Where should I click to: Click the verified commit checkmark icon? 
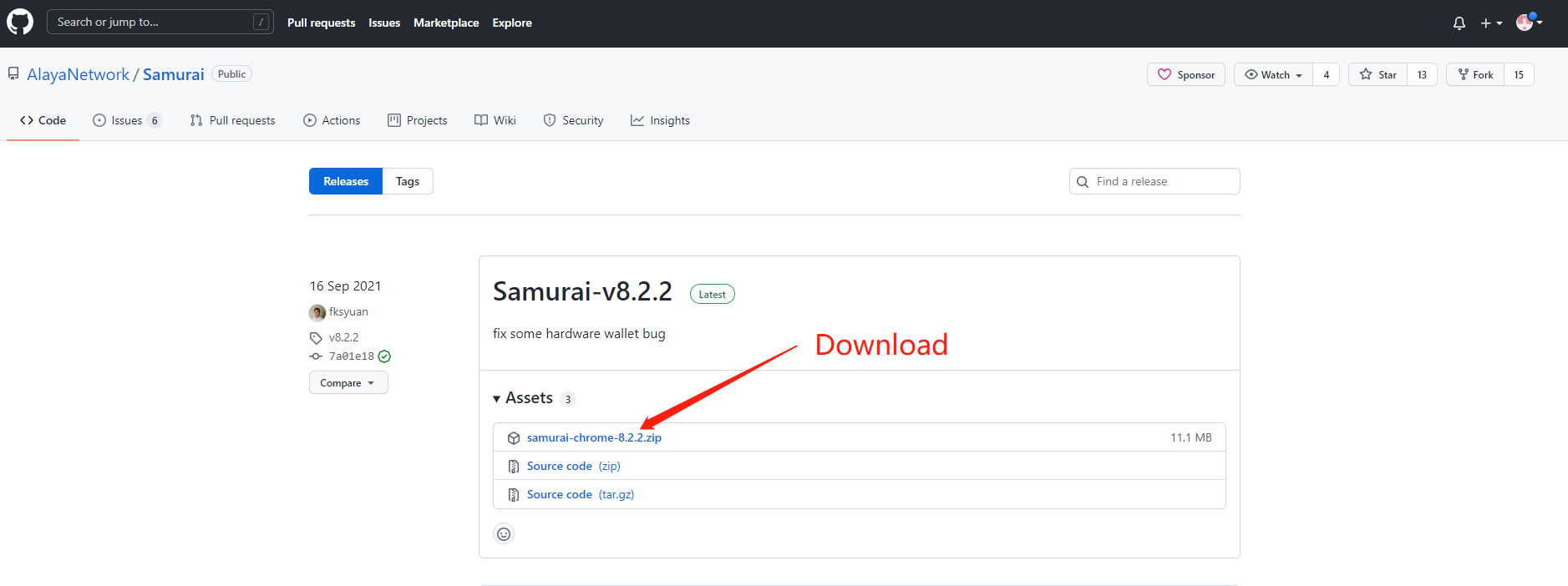pyautogui.click(x=384, y=356)
